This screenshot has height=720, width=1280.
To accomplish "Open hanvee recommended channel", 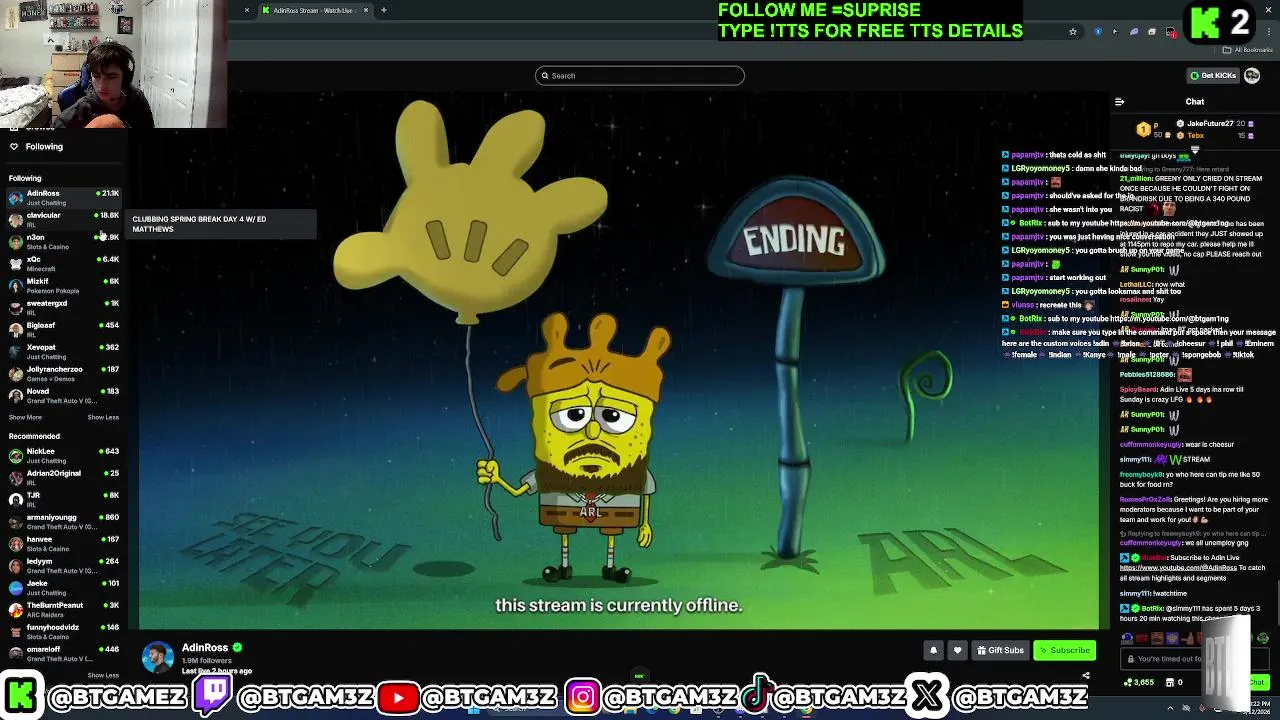I will [x=63, y=543].
